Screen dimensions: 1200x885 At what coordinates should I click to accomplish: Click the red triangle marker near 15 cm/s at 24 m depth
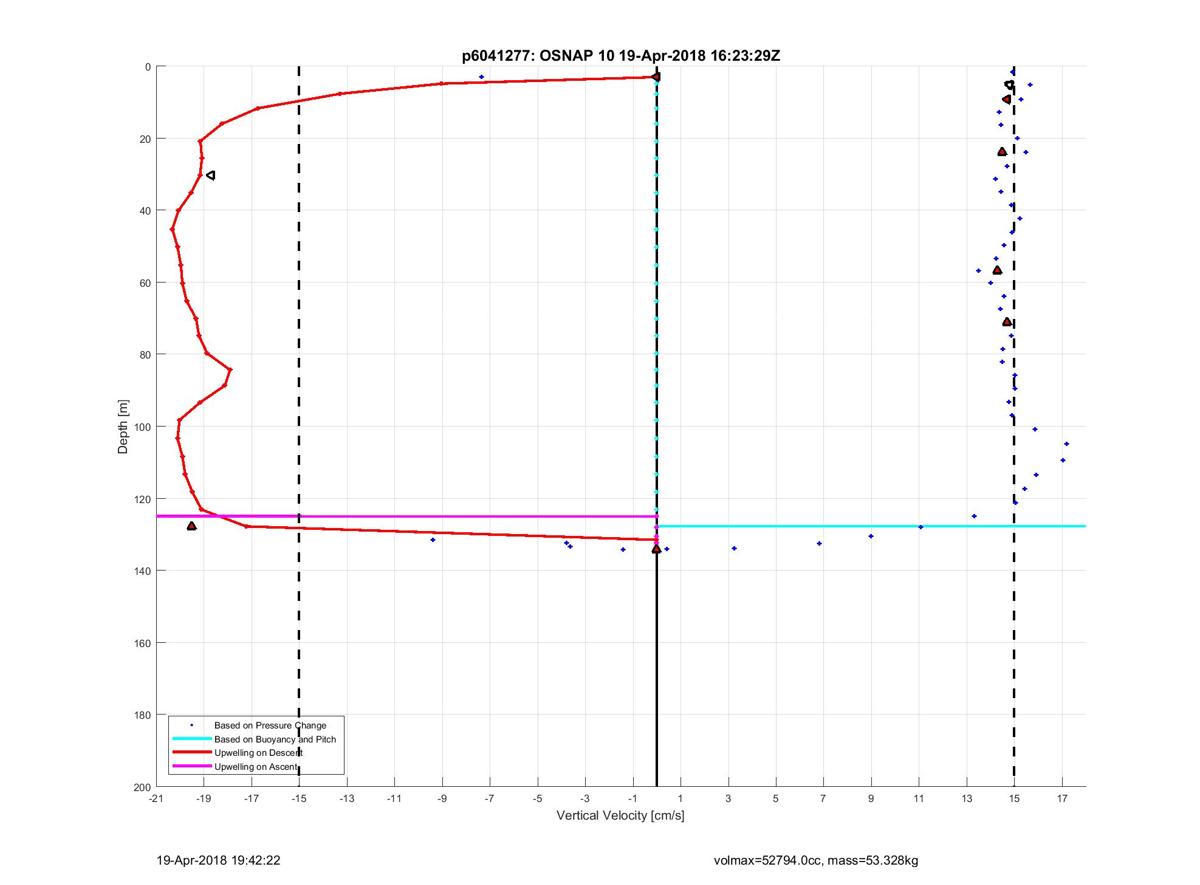click(x=1002, y=152)
